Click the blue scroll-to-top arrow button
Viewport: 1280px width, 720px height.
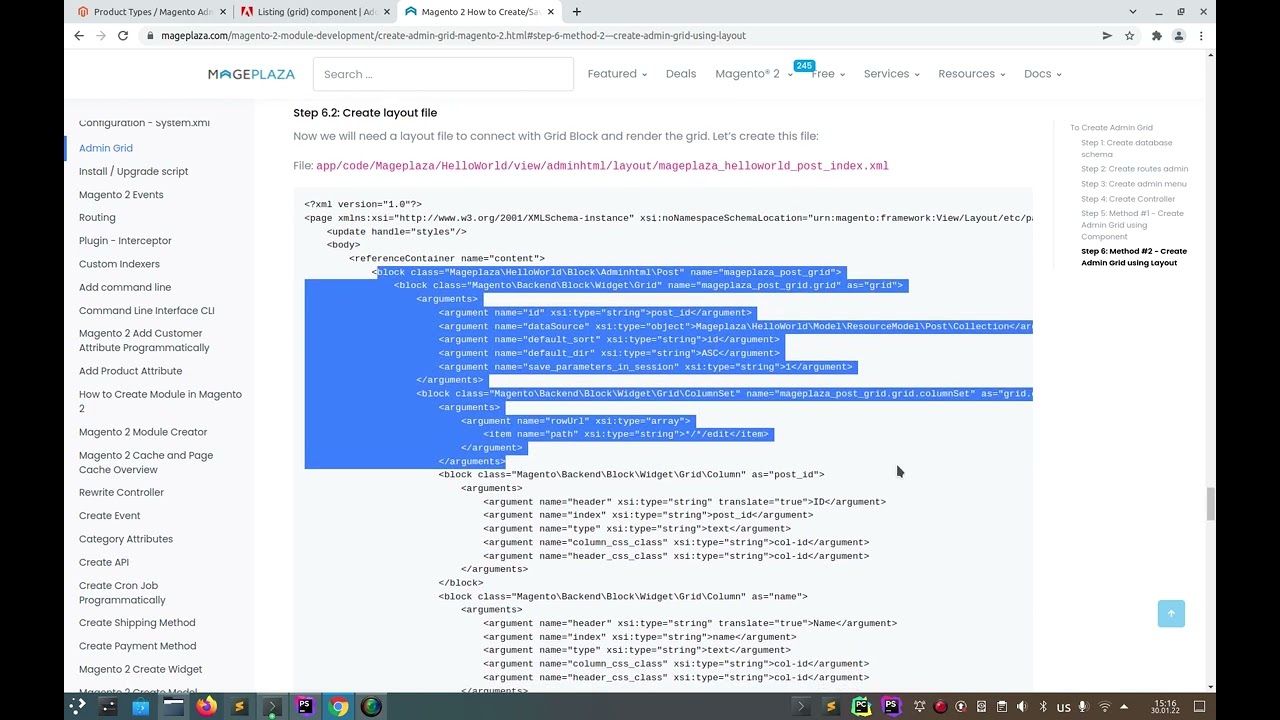(1171, 613)
